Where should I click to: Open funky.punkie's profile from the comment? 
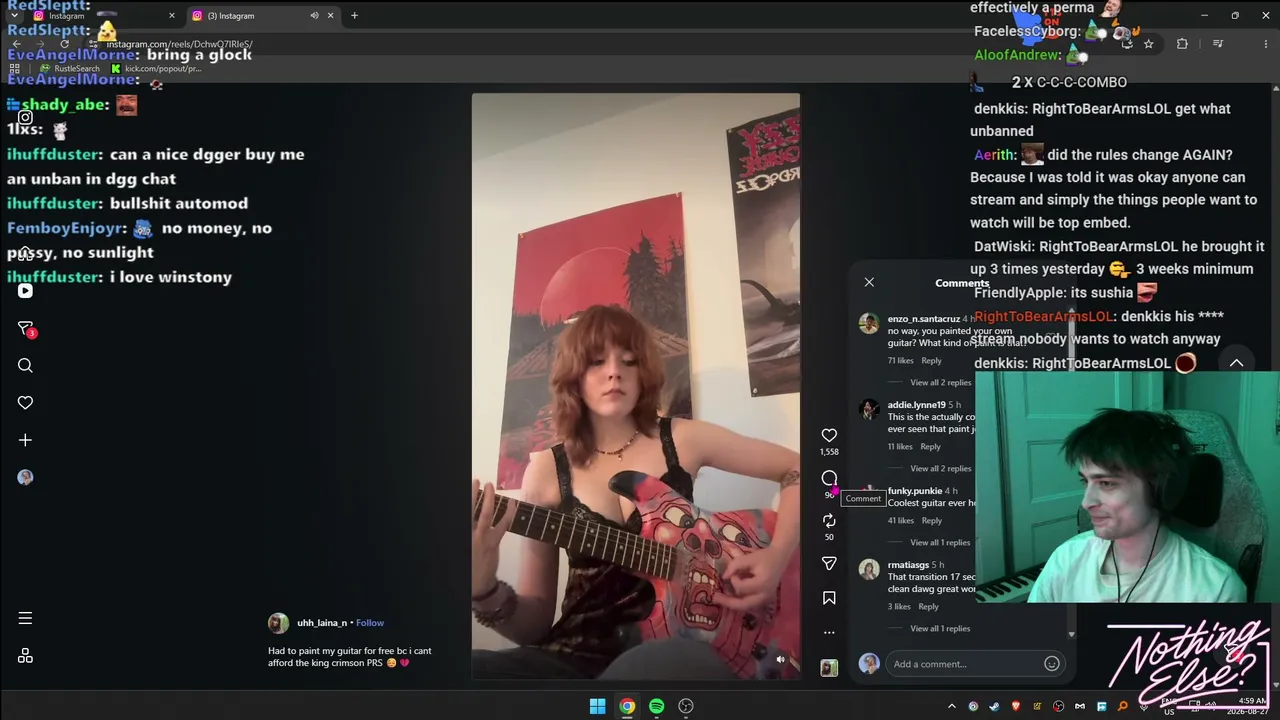click(914, 491)
